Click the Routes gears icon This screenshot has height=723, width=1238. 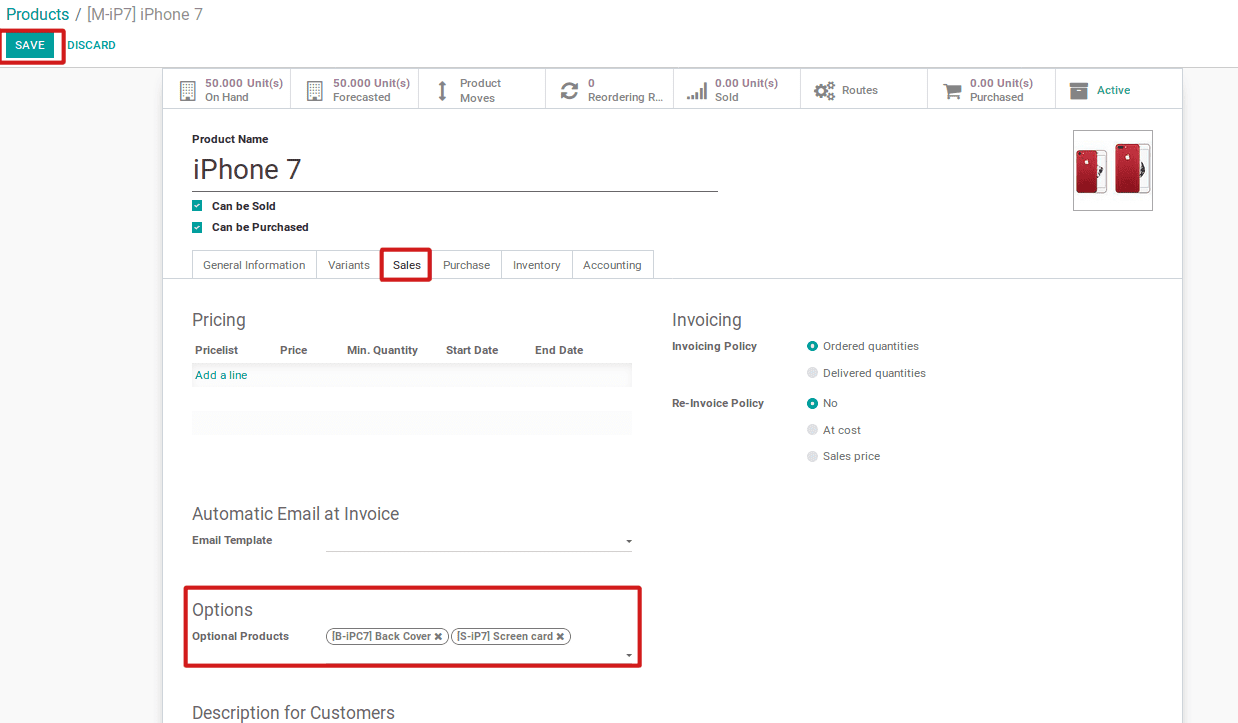(824, 90)
